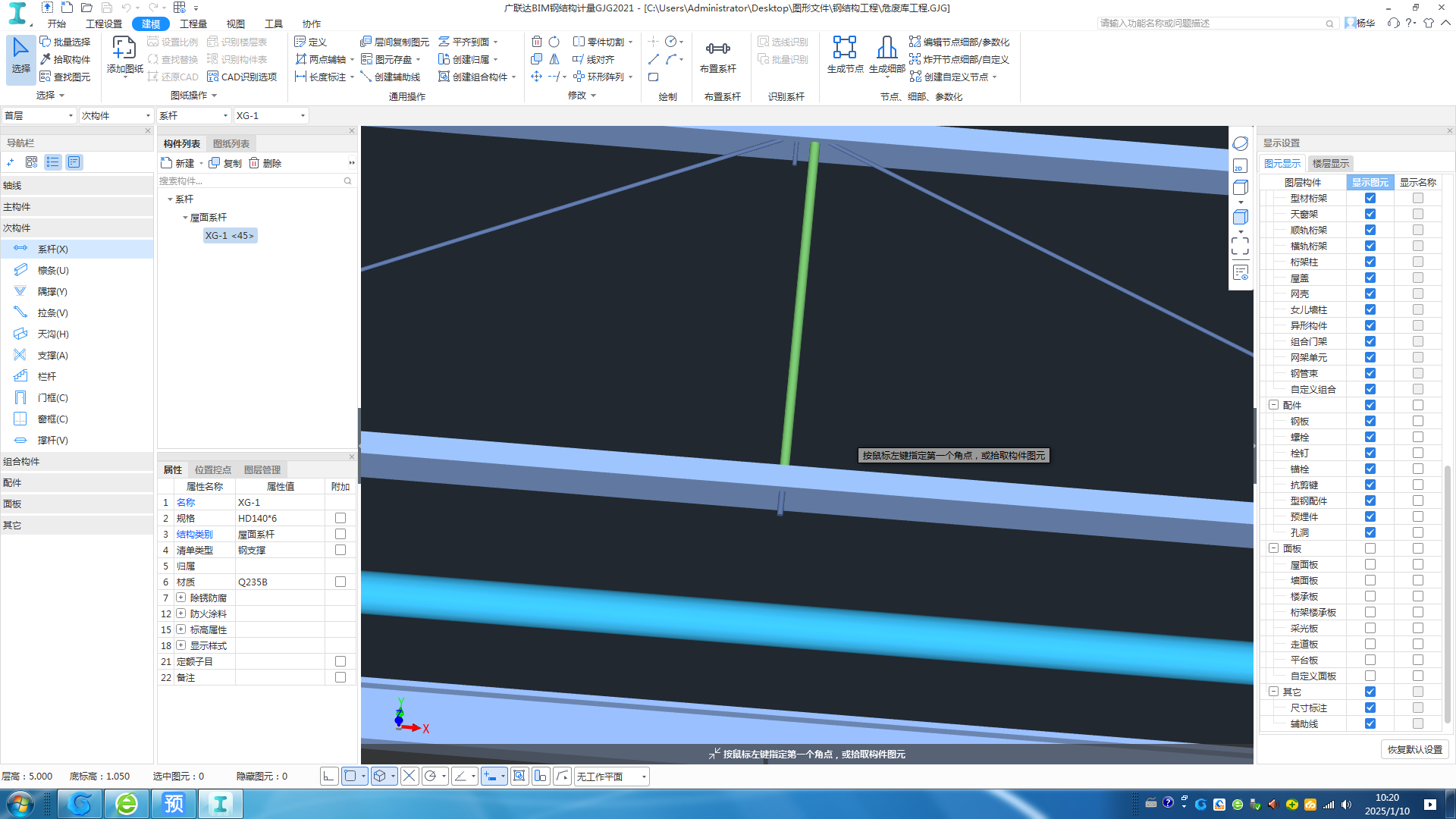The width and height of the screenshot is (1456, 819).
Task: Open the 工程量 ribbon tab
Action: coord(193,24)
